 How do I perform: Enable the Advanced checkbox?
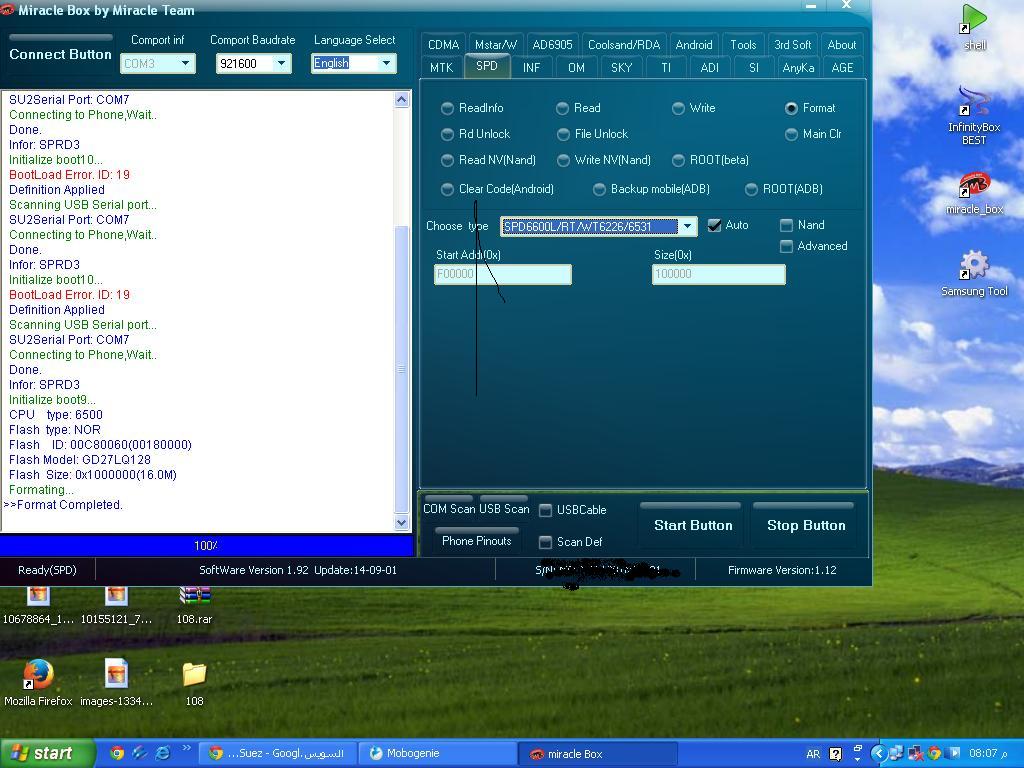786,246
